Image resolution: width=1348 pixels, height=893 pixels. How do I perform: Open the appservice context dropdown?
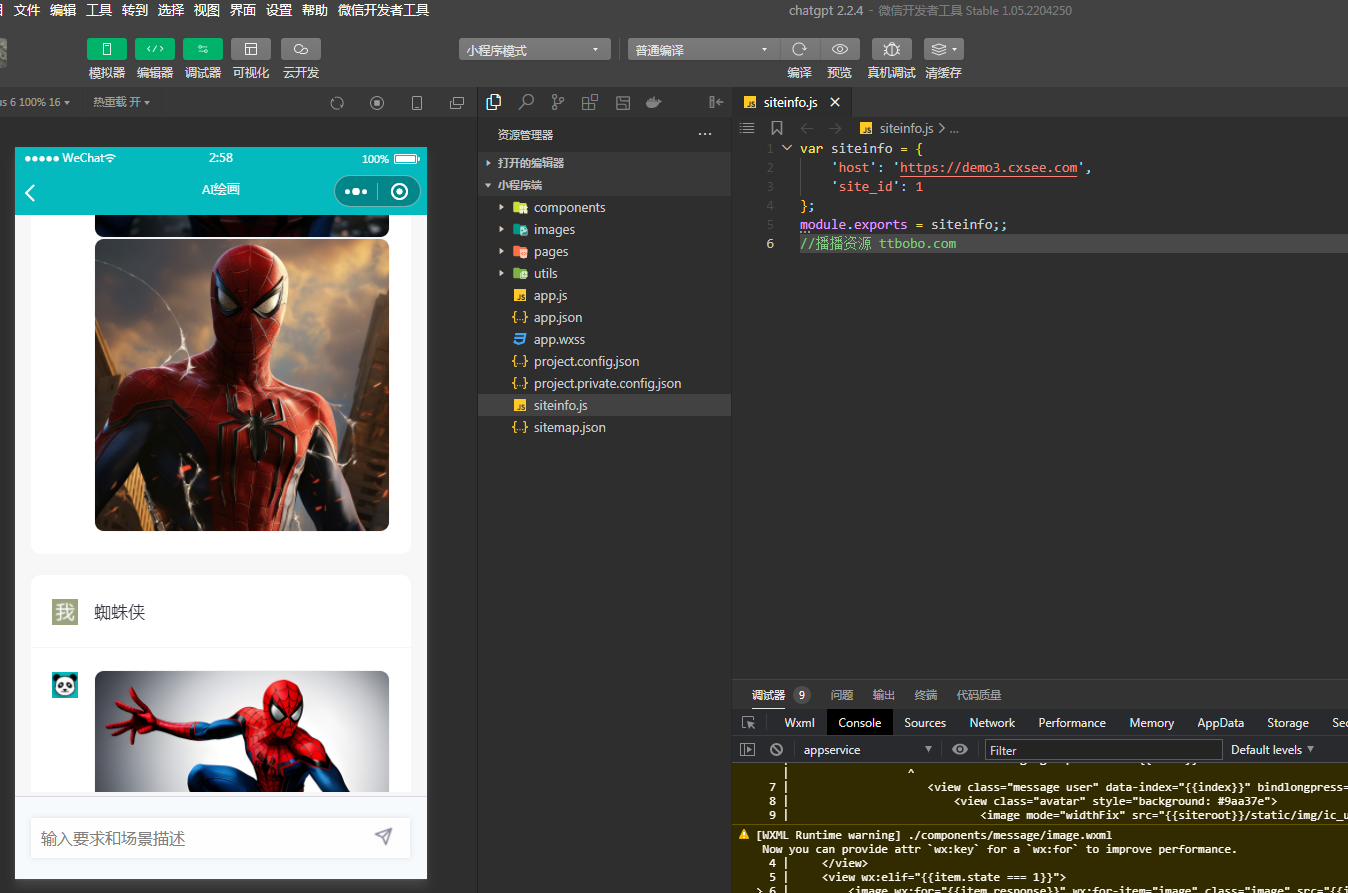[867, 750]
